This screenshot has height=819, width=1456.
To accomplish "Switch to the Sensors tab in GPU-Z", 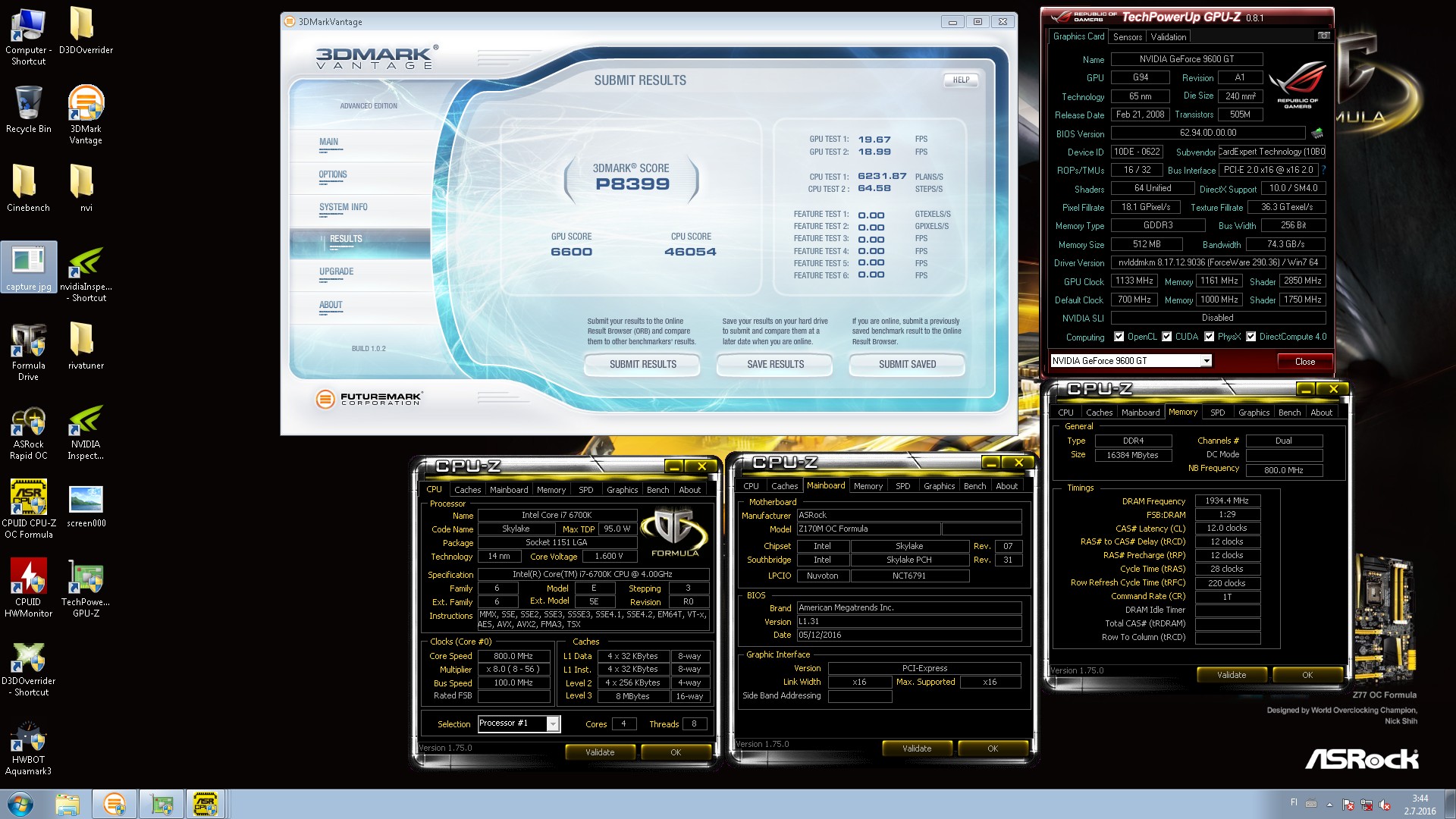I will (x=1128, y=36).
